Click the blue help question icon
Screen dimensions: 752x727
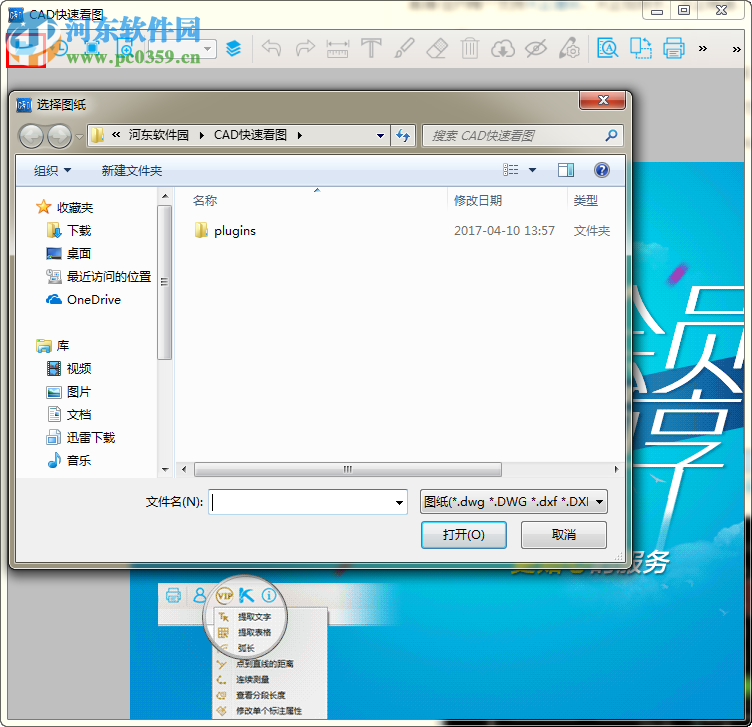coord(602,170)
